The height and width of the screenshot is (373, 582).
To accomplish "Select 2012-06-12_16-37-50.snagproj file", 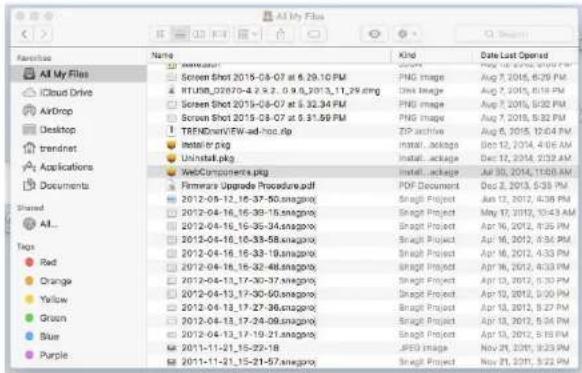I will click(362, 199).
